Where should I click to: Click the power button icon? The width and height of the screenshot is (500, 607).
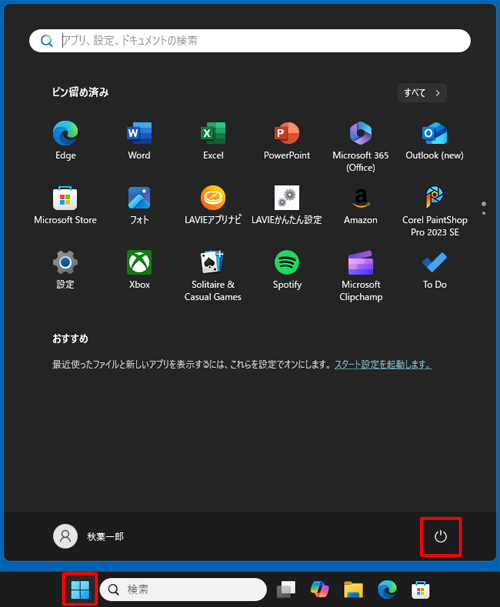(x=441, y=537)
